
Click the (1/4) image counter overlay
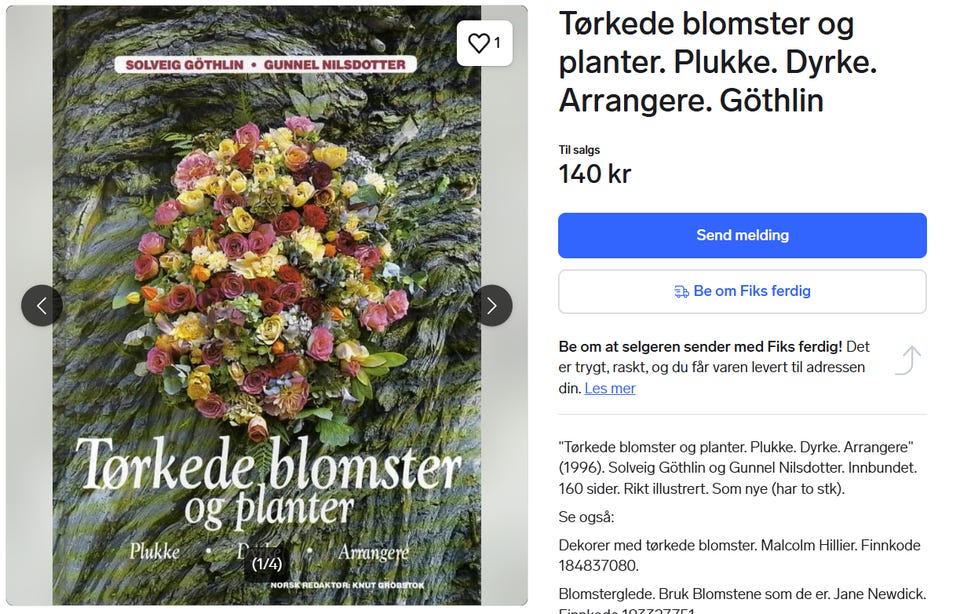tap(267, 563)
